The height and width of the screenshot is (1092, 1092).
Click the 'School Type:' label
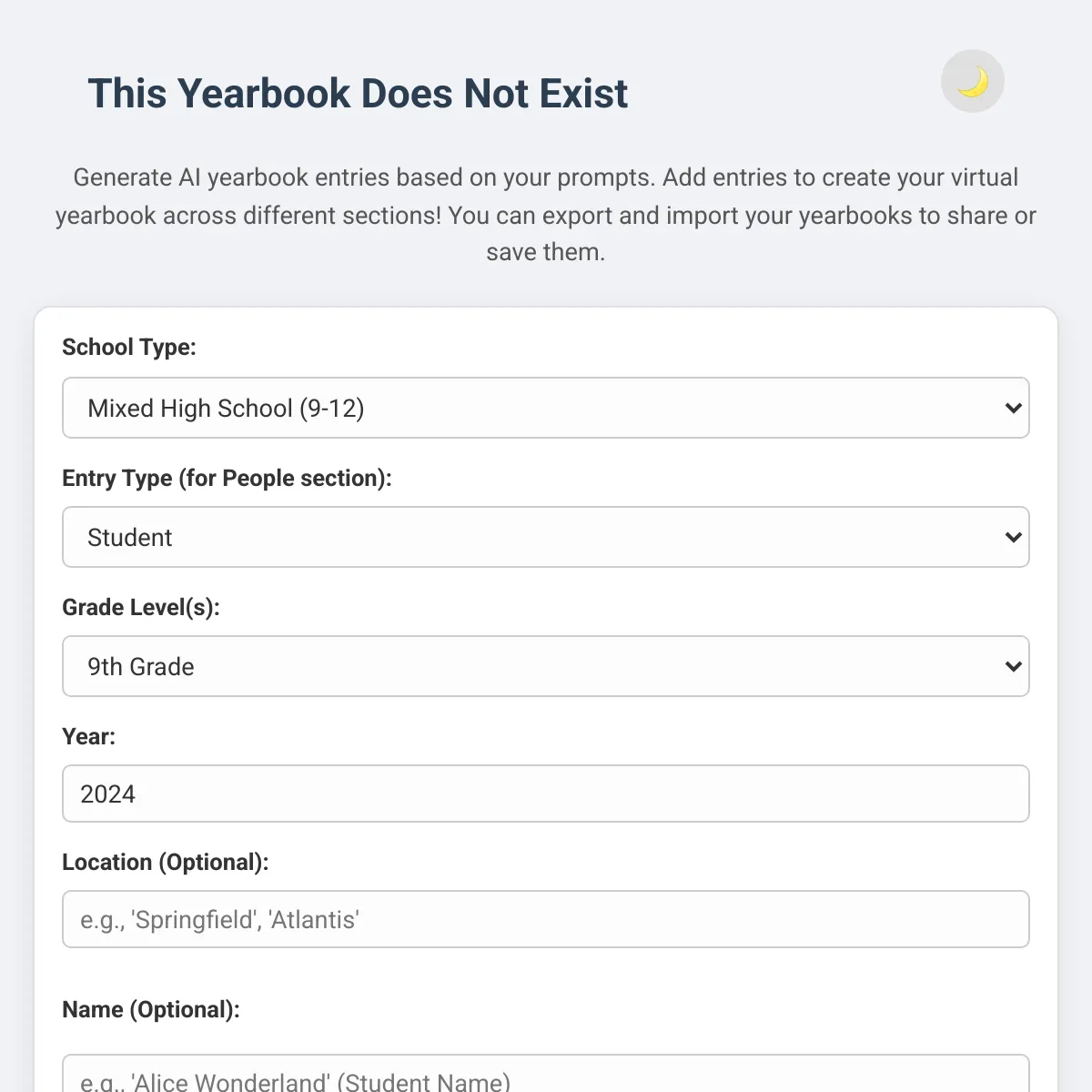129,347
